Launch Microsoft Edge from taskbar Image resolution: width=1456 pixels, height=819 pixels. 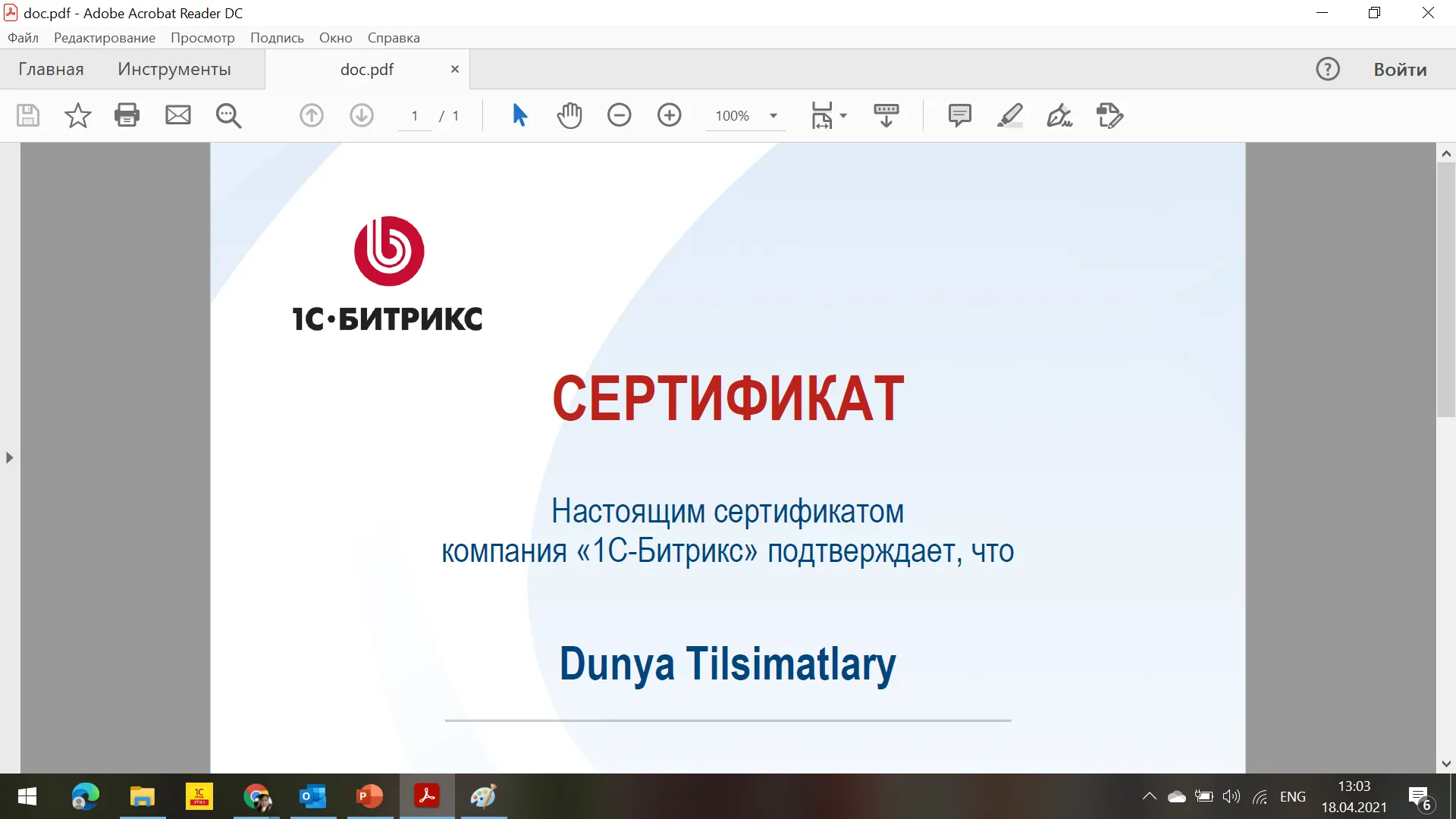click(x=85, y=796)
